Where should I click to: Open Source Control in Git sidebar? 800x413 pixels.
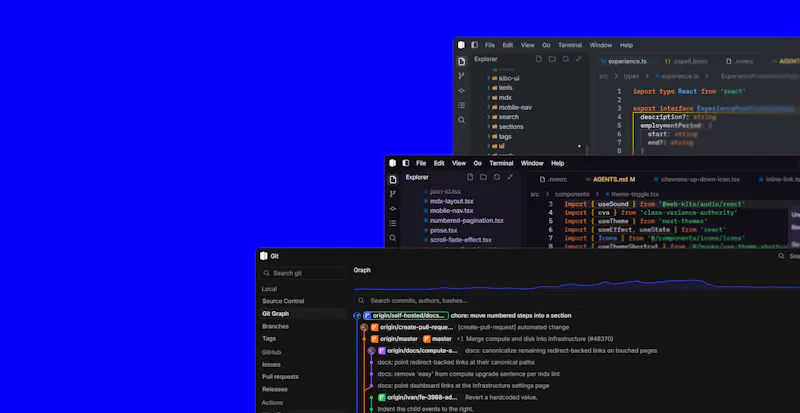pyautogui.click(x=283, y=301)
